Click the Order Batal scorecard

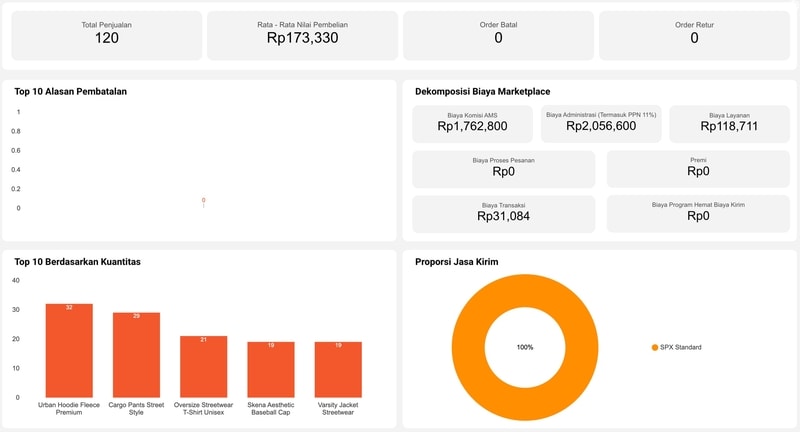point(498,35)
